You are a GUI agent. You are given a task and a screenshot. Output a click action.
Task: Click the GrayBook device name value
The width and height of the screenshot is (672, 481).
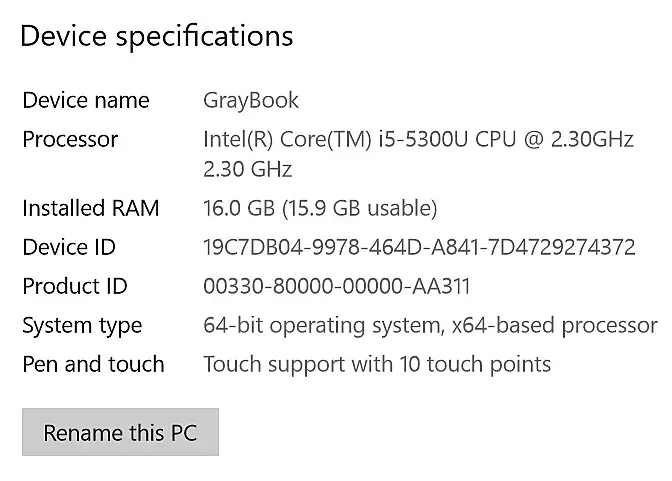(251, 100)
